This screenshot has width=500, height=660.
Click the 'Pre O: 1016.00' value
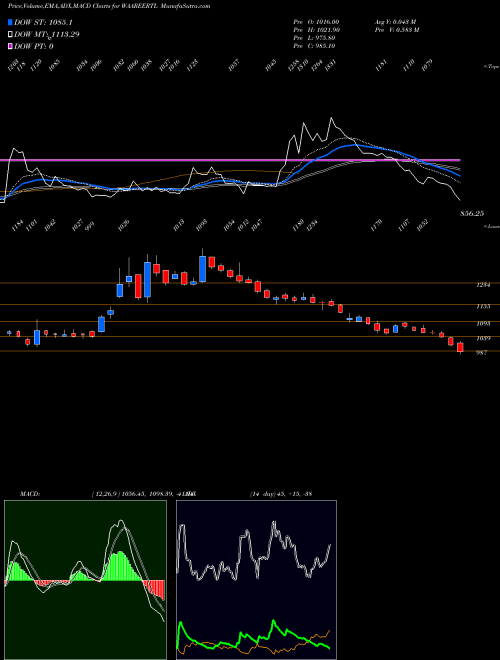click(x=316, y=22)
